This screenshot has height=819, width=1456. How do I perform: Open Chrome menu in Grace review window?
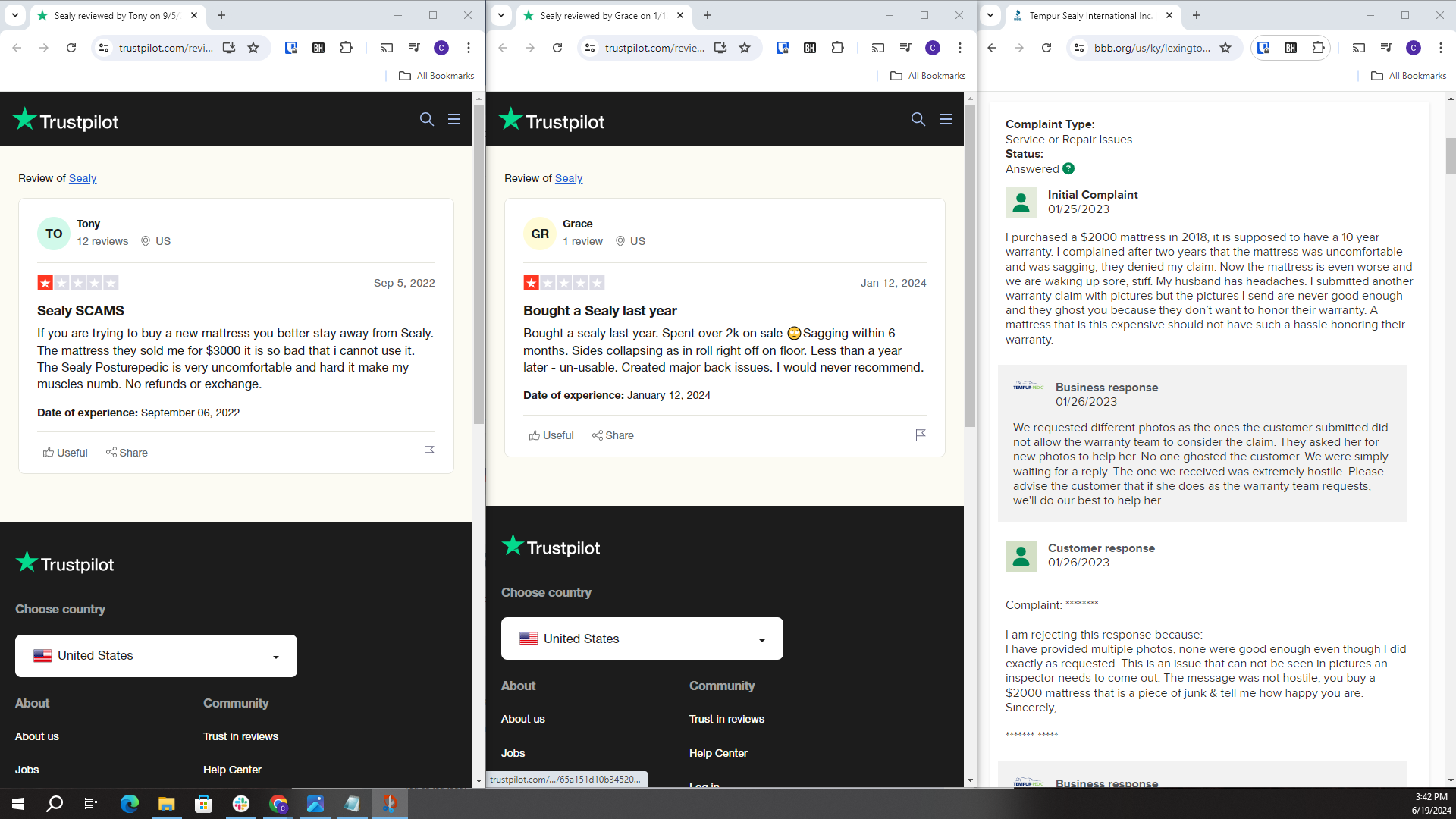pos(960,48)
